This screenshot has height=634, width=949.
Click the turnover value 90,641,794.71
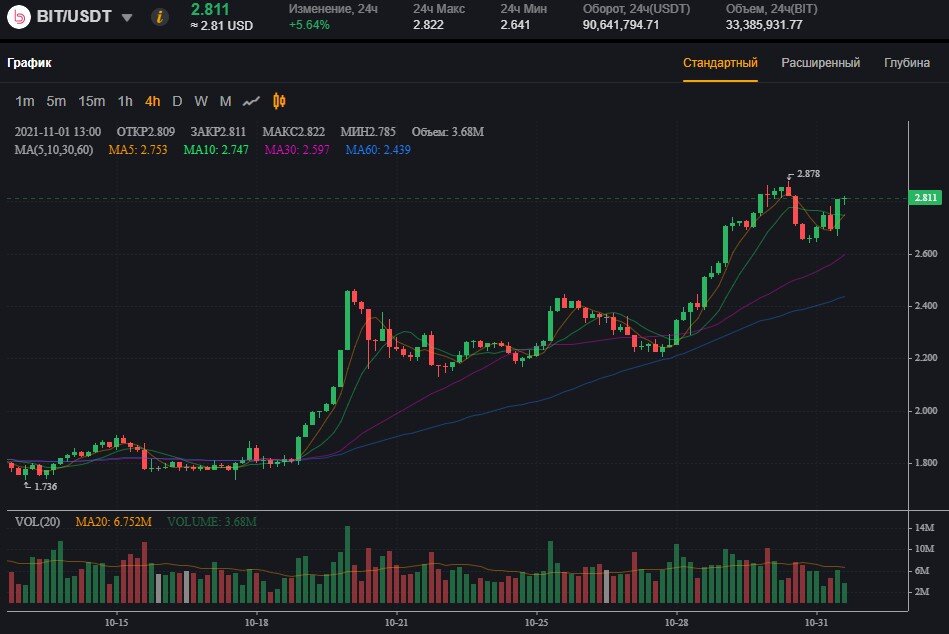(x=621, y=25)
